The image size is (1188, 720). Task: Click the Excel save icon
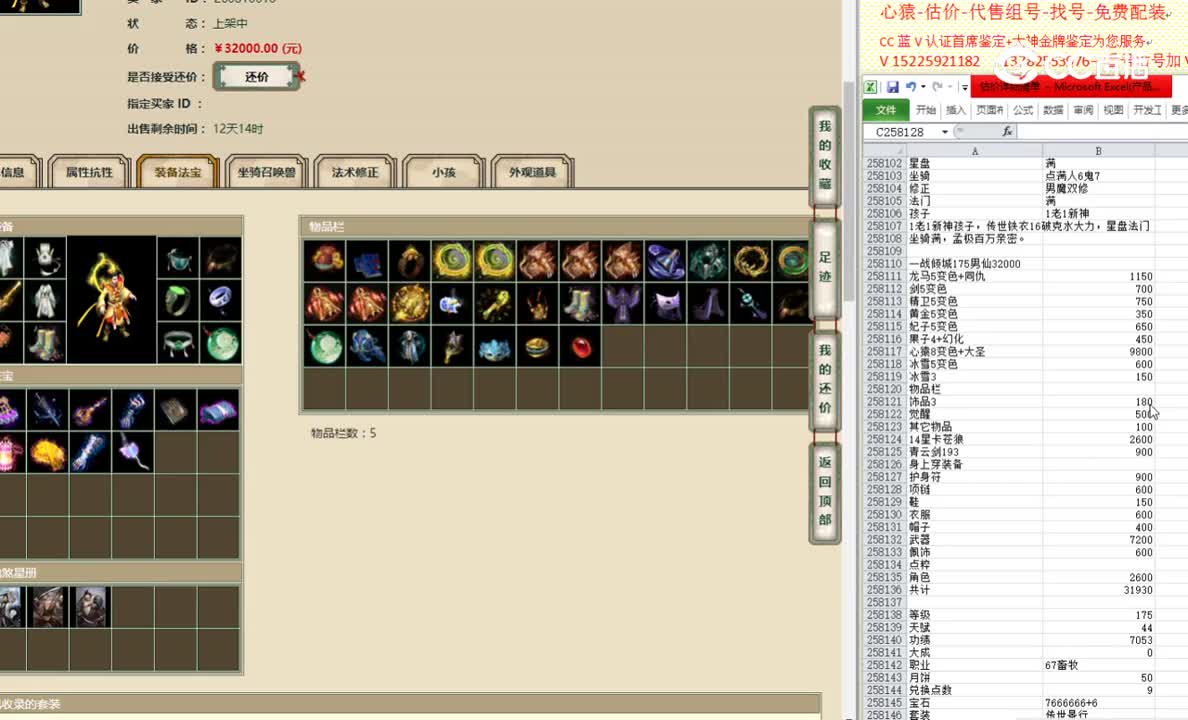point(893,86)
